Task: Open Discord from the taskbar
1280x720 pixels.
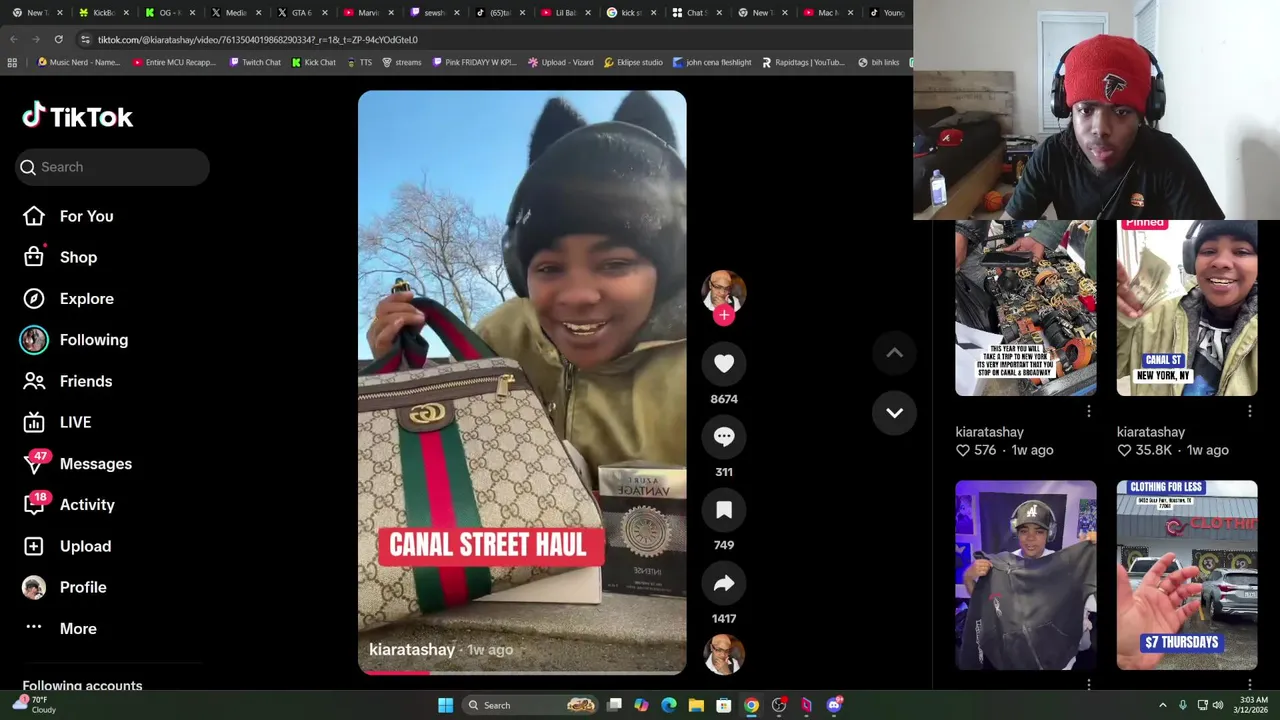Action: coord(834,705)
